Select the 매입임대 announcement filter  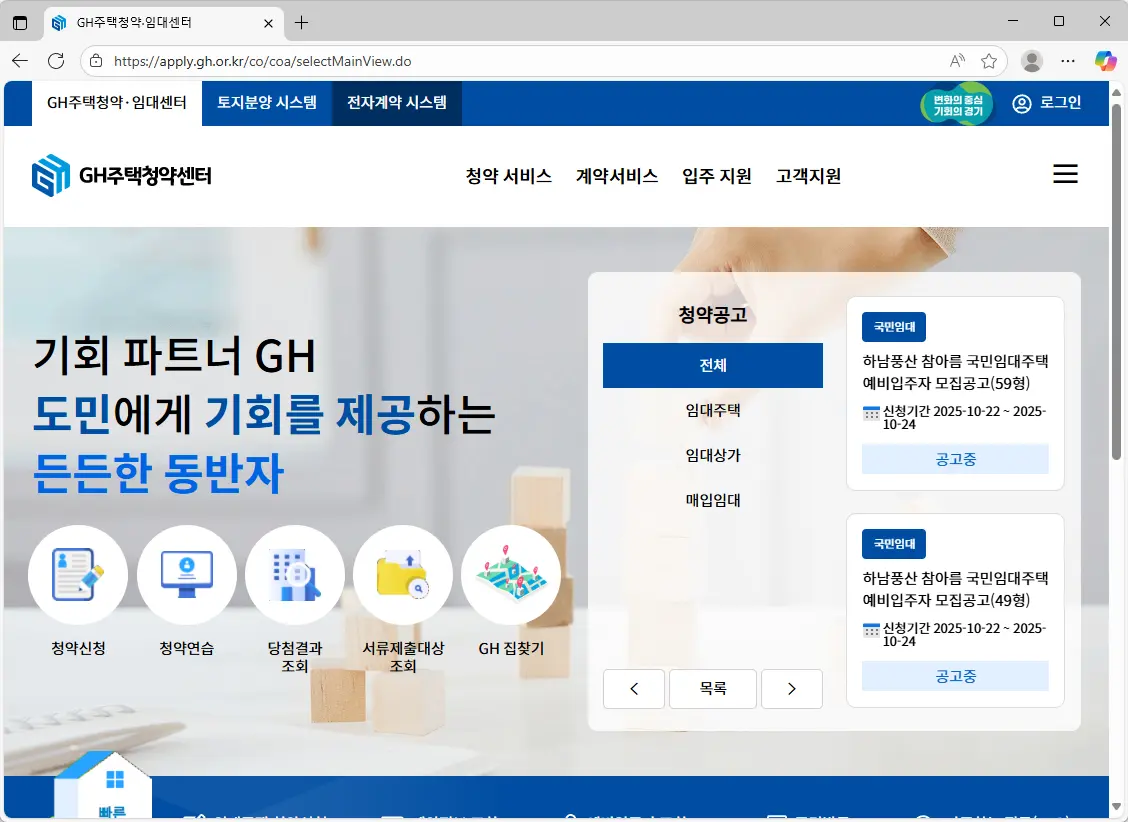point(712,500)
